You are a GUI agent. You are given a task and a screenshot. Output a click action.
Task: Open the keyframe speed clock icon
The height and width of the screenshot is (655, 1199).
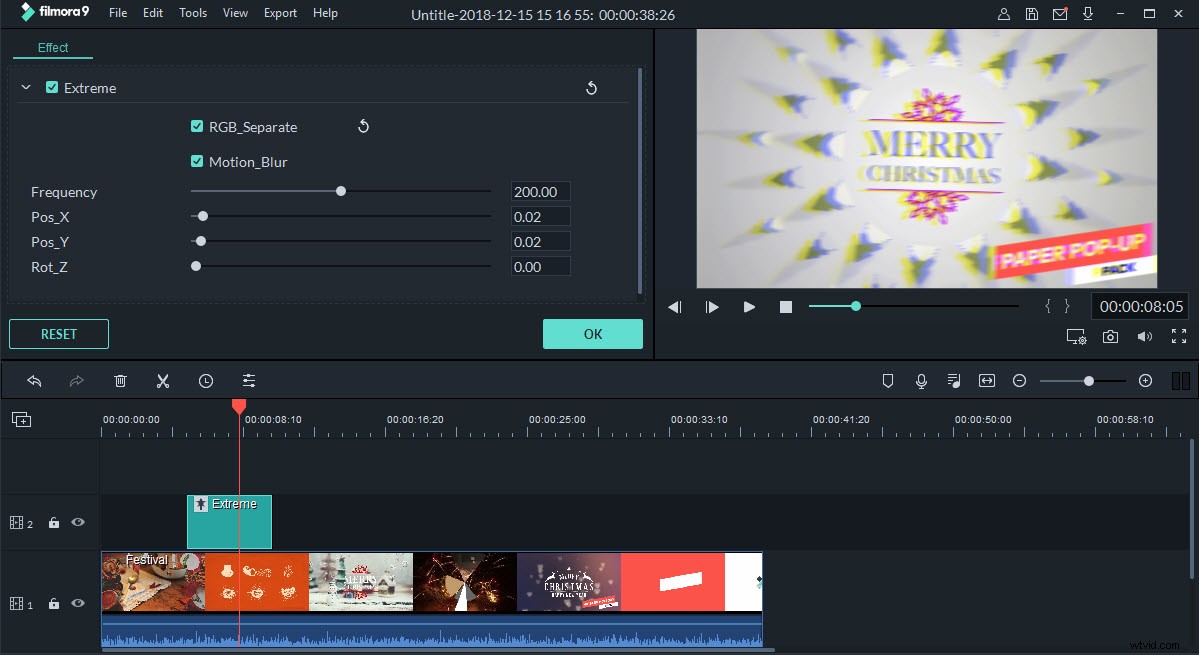[x=205, y=380]
